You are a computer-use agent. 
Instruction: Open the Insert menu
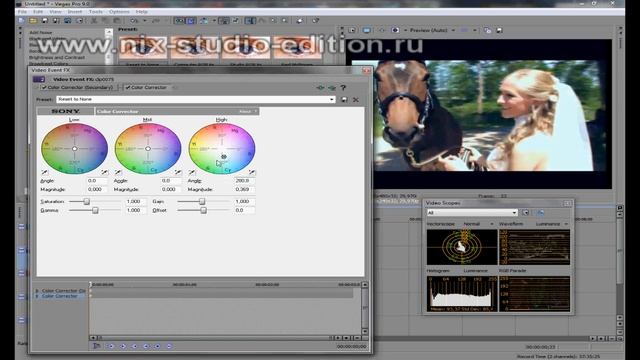tap(75, 12)
